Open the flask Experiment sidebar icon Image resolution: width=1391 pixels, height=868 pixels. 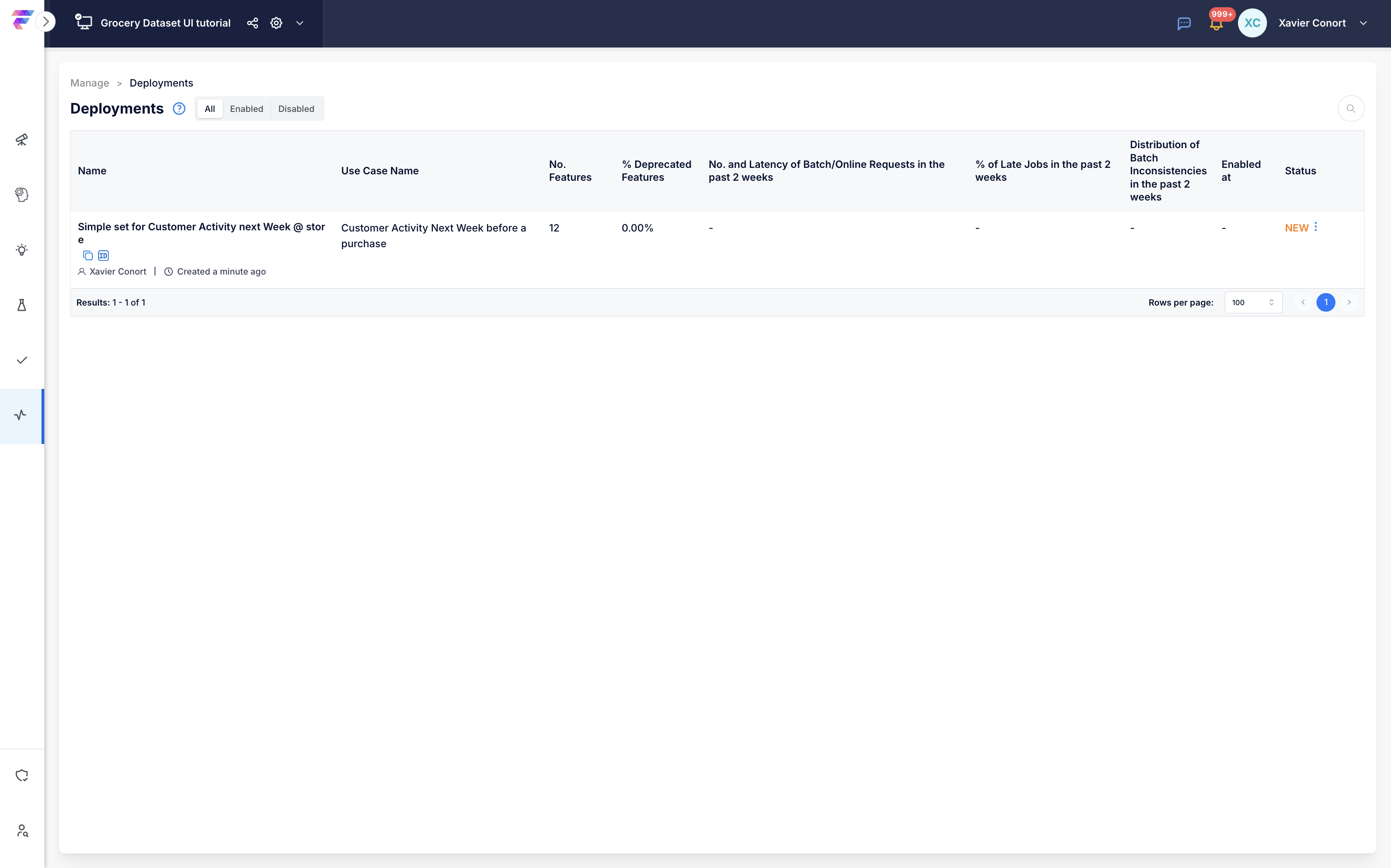pyautogui.click(x=22, y=305)
